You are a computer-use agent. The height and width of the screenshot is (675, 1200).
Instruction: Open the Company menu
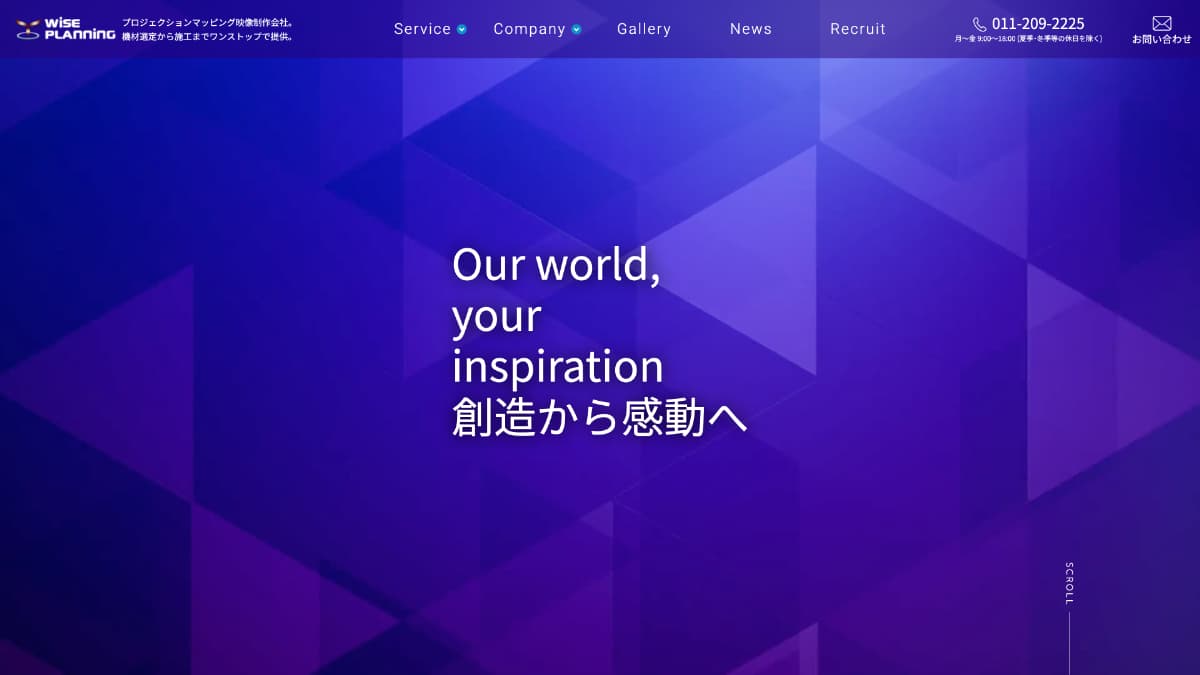click(x=529, y=29)
